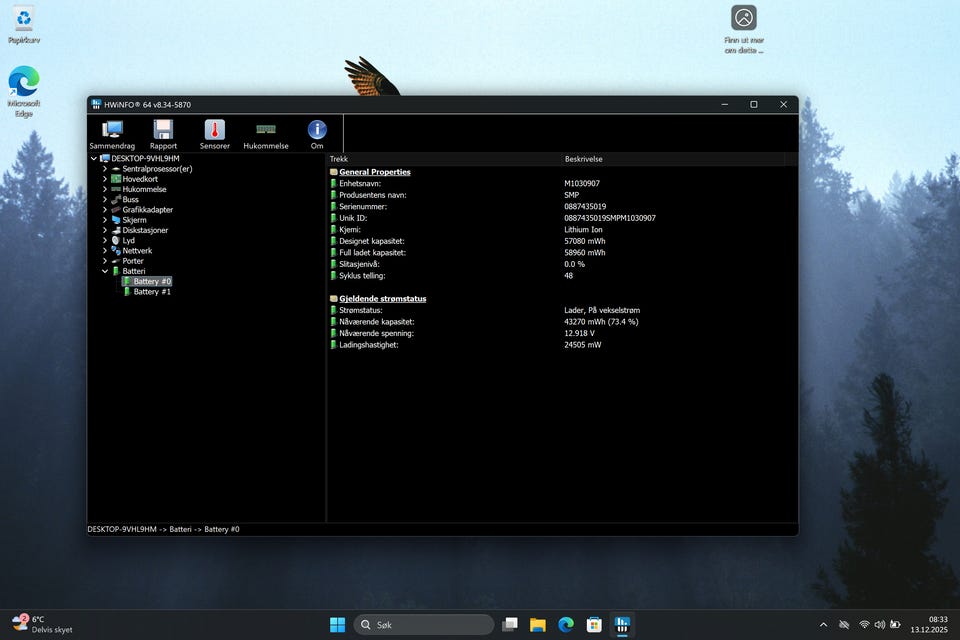Select Battery #1 in tree
Screen dimensions: 960x640
[151, 292]
